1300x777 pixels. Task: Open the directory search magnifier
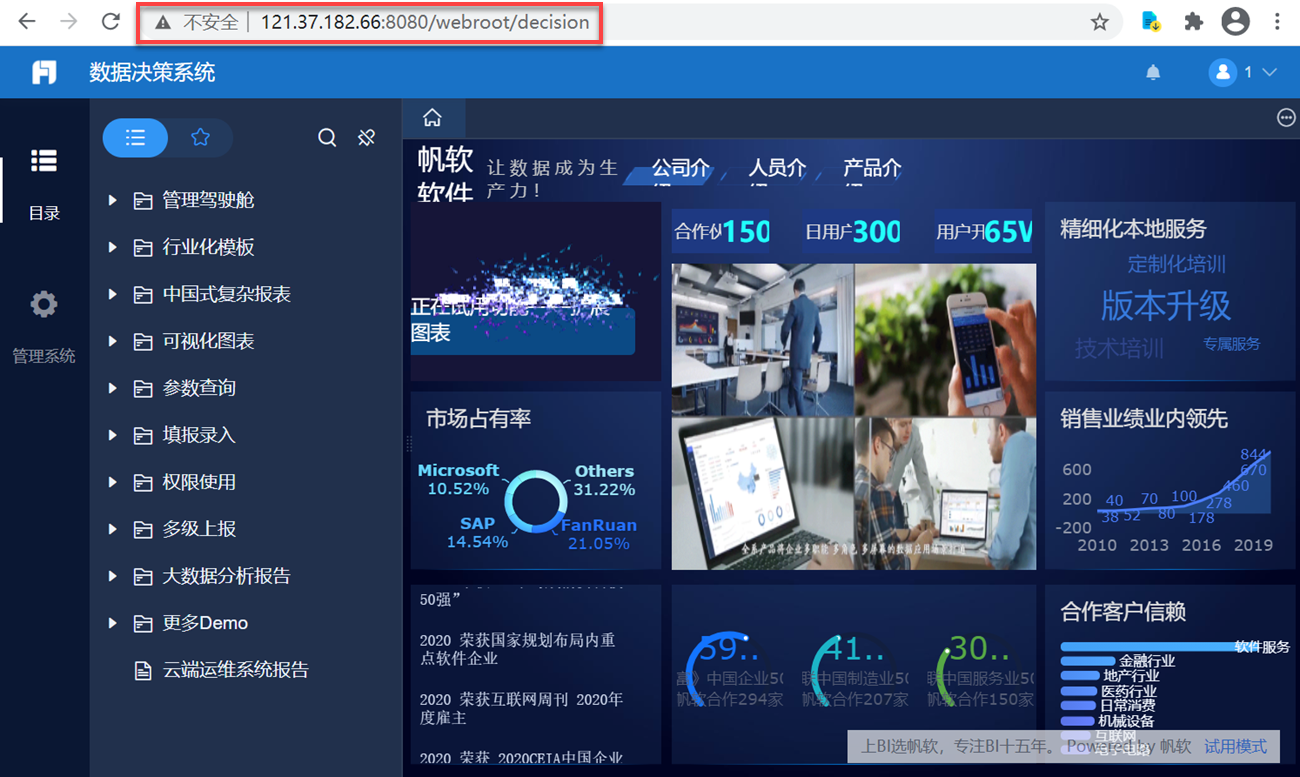327,138
